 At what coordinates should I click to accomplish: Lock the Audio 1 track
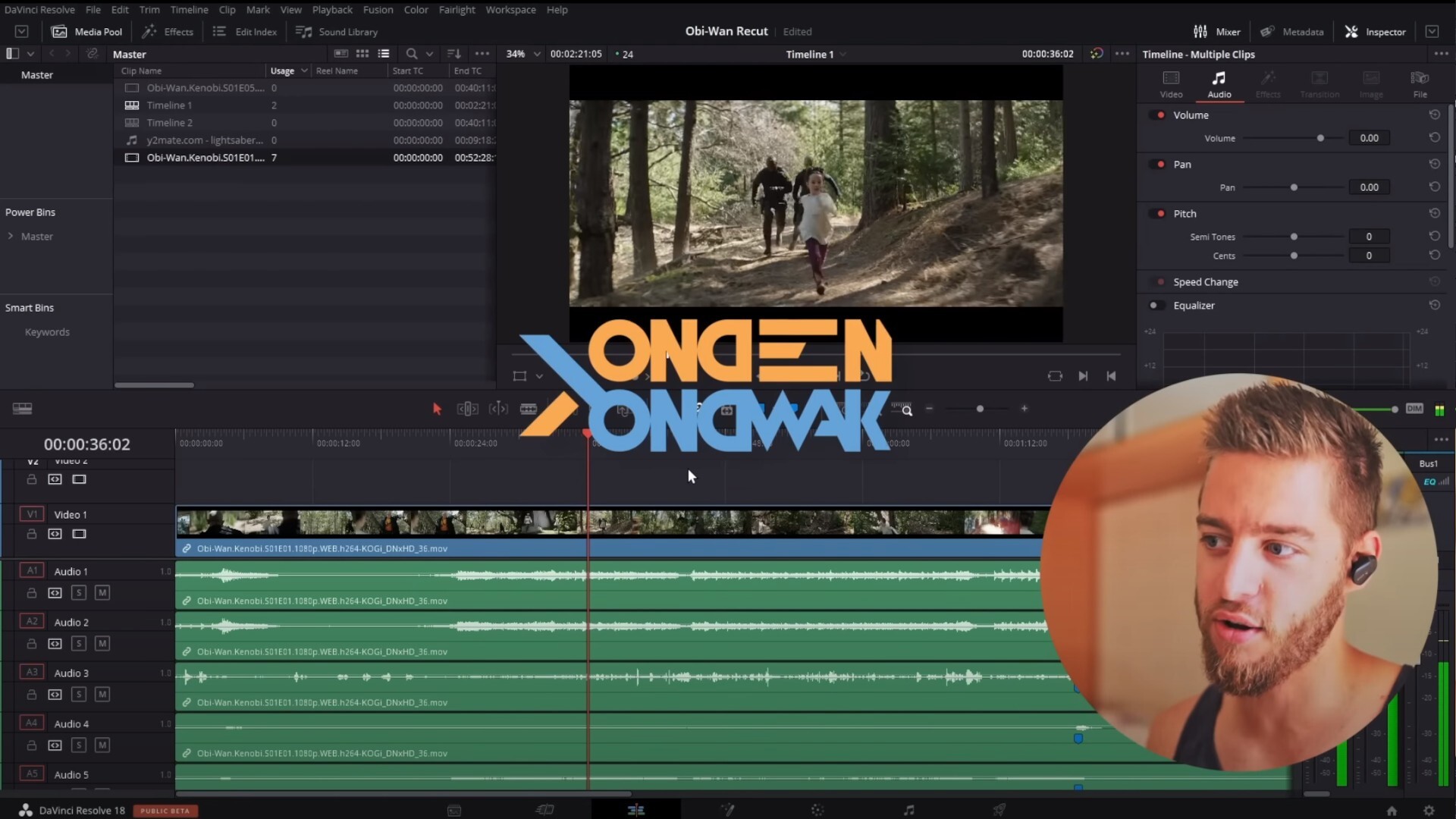click(x=32, y=593)
